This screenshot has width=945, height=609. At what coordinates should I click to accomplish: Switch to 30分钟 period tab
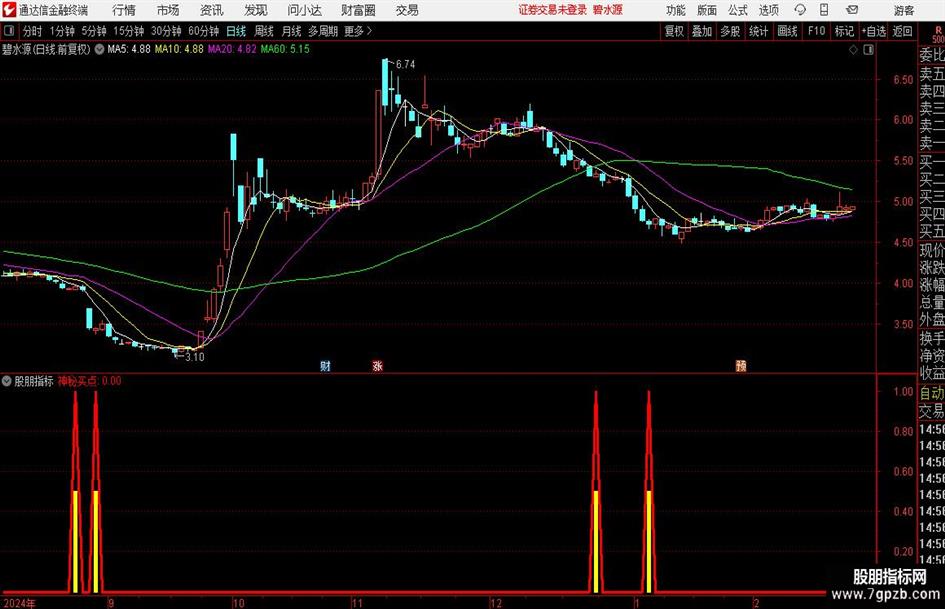point(166,31)
